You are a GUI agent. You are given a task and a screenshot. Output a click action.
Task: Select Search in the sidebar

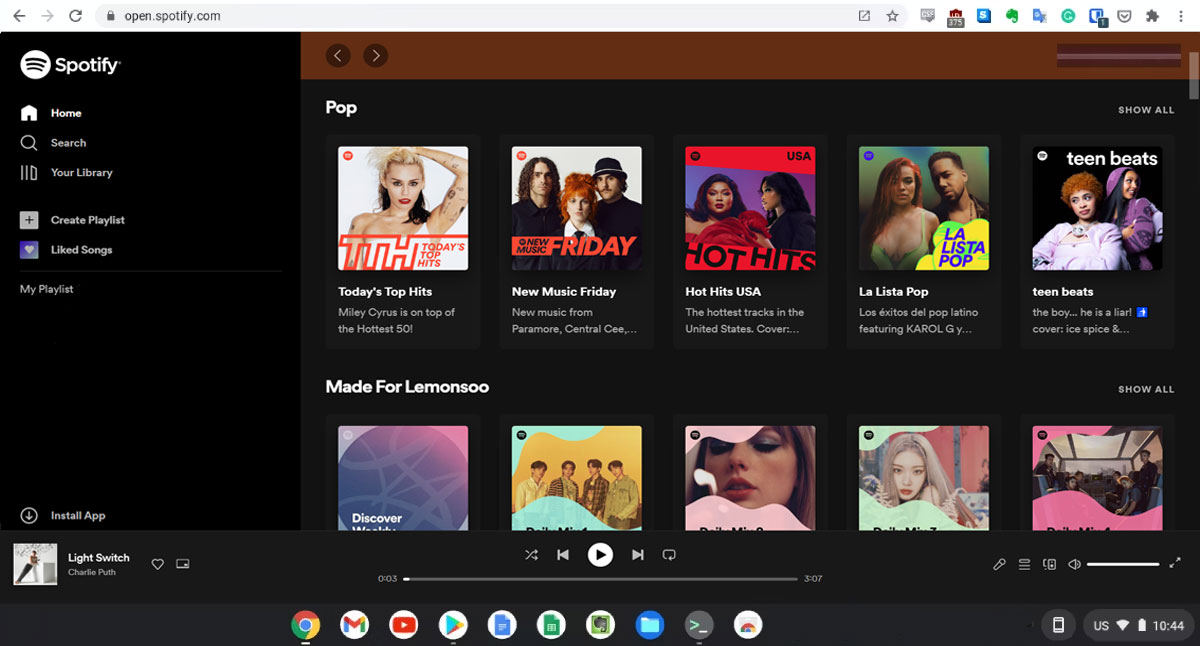point(66,142)
